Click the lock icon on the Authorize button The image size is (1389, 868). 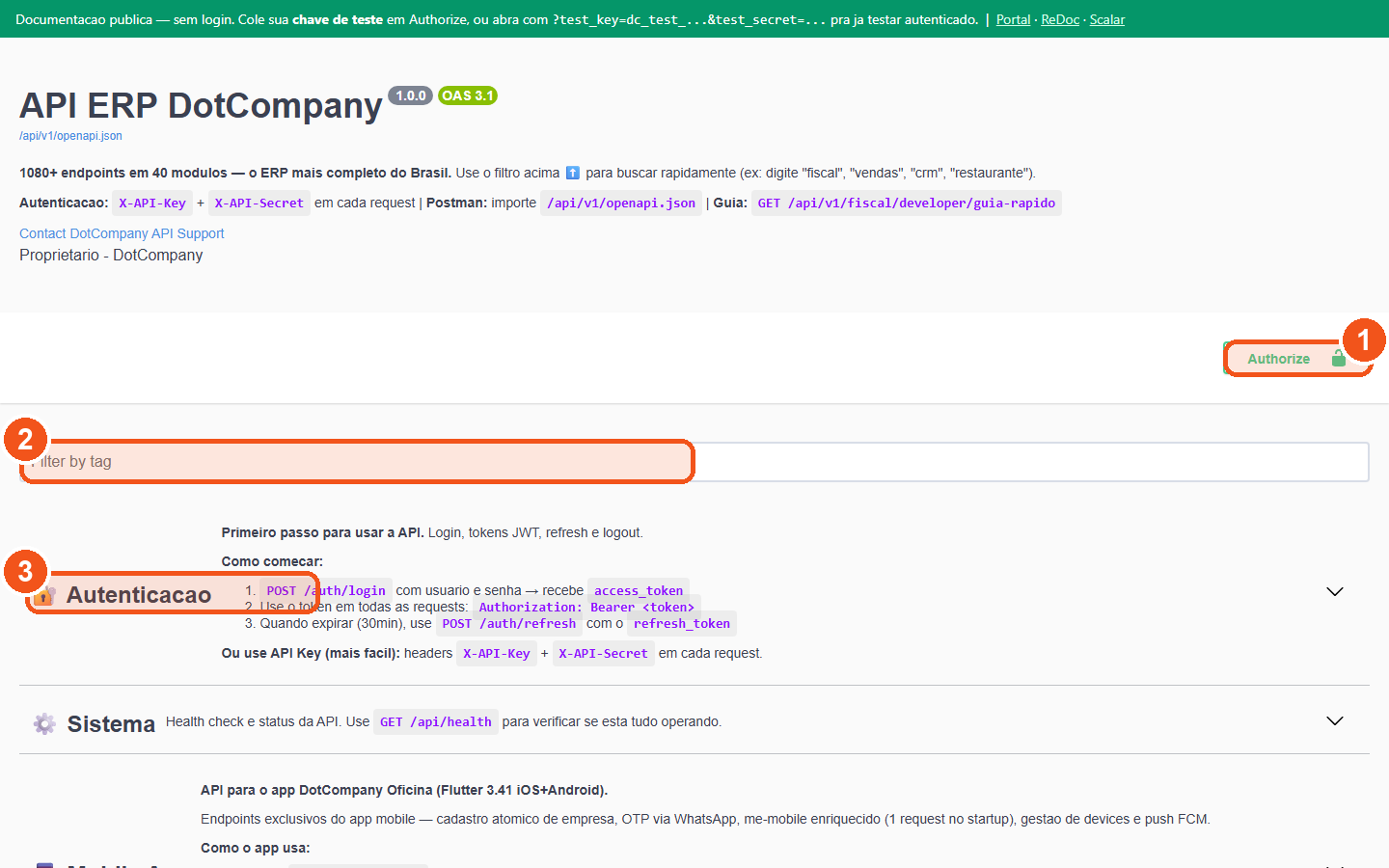tap(1338, 359)
